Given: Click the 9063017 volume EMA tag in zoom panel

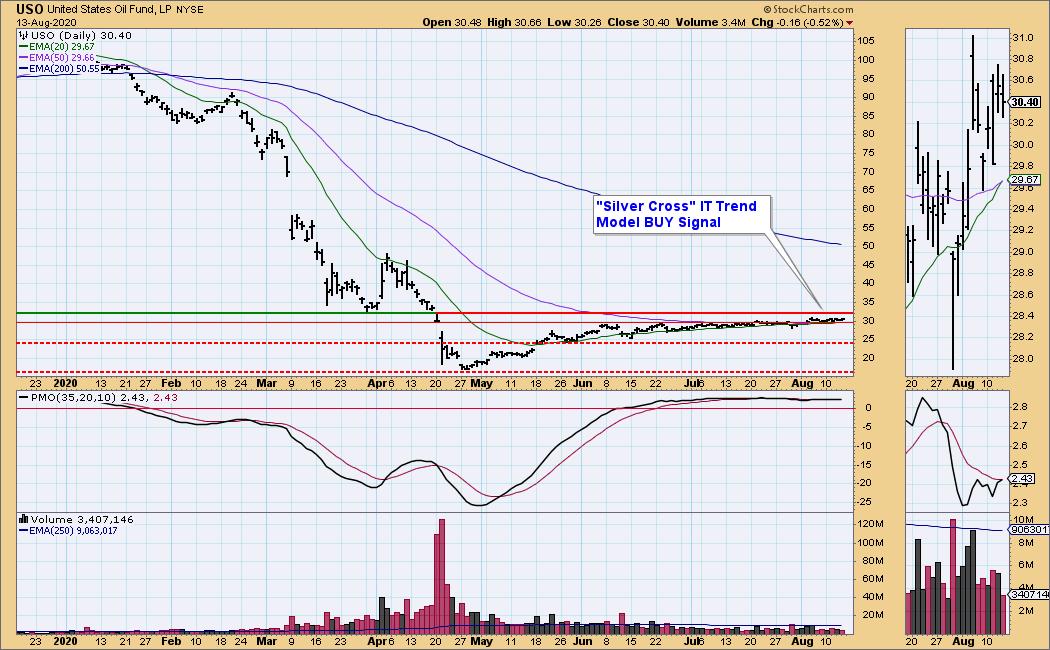Looking at the screenshot, I should pos(1029,530).
